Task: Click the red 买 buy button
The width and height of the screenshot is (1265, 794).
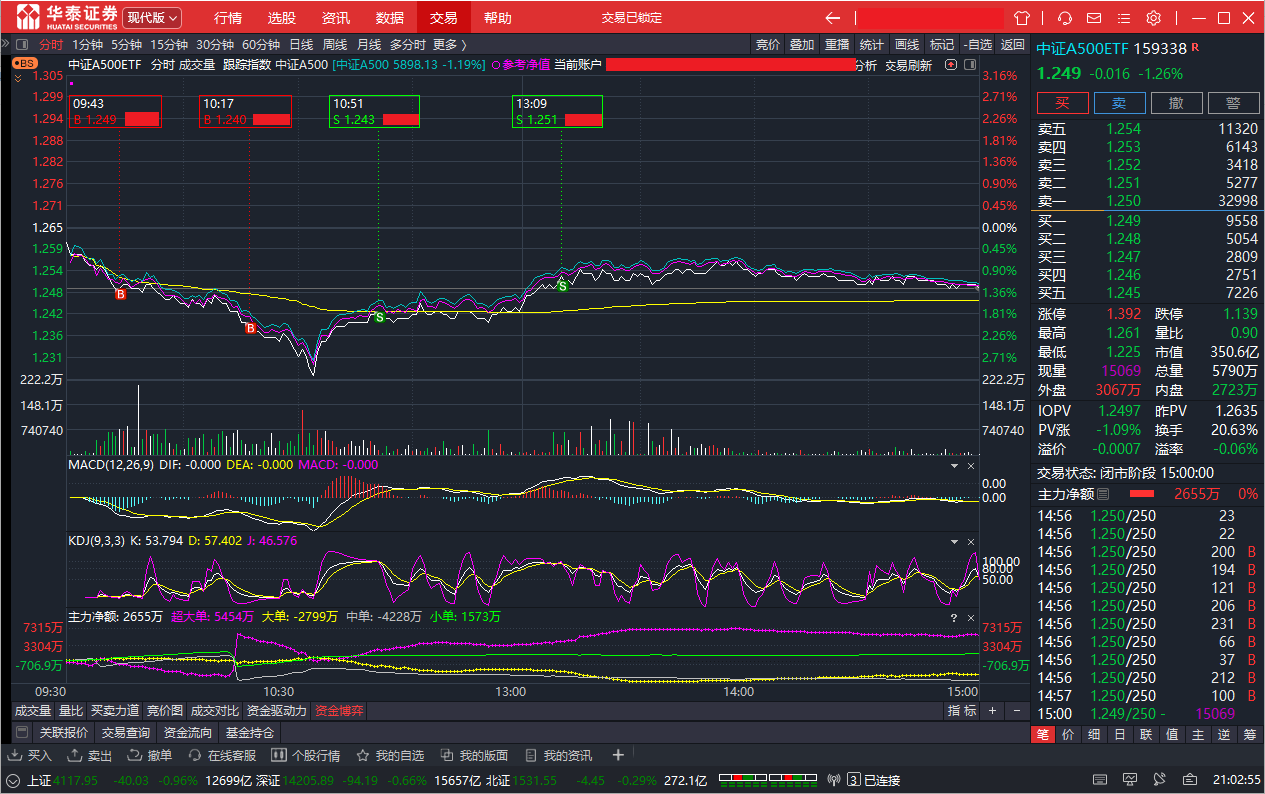Action: coord(1062,103)
